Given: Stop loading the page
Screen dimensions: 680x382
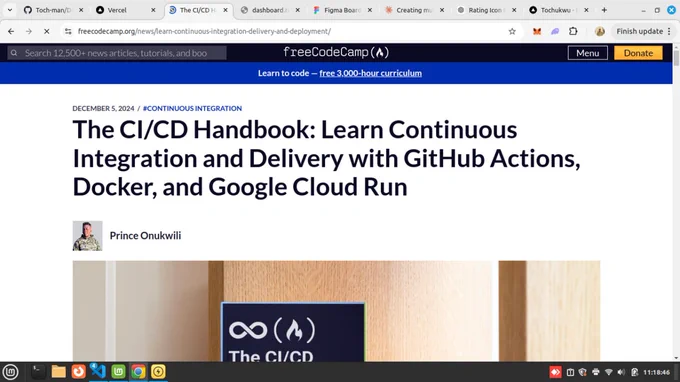Looking at the screenshot, I should point(46,31).
